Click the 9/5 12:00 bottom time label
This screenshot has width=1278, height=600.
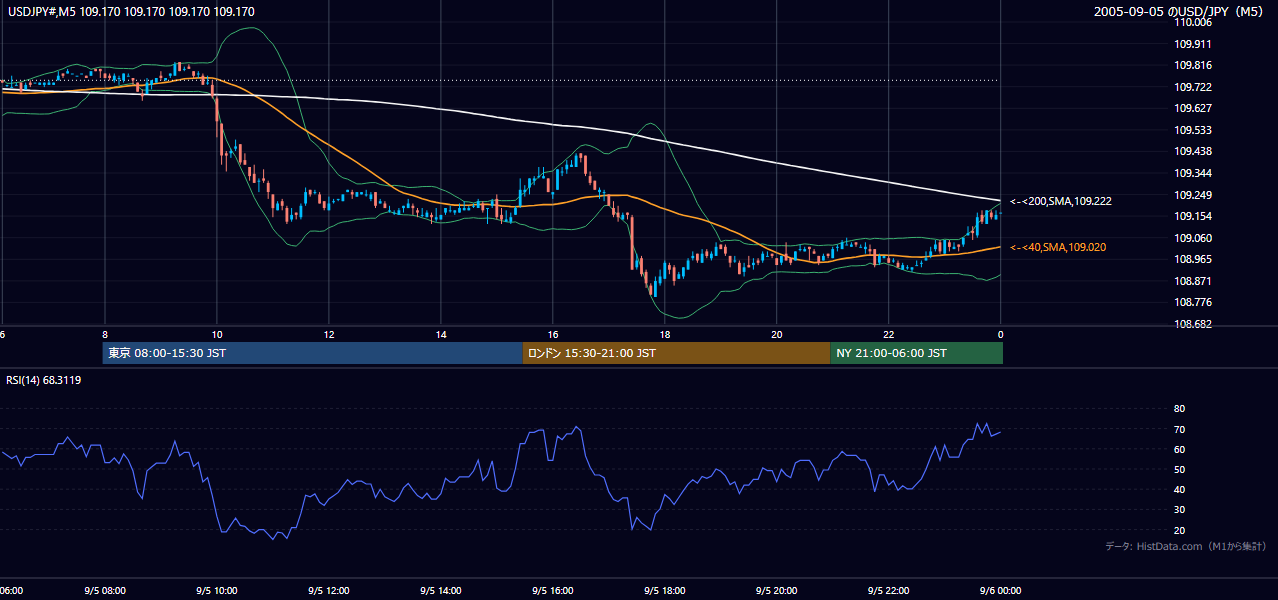[328, 591]
